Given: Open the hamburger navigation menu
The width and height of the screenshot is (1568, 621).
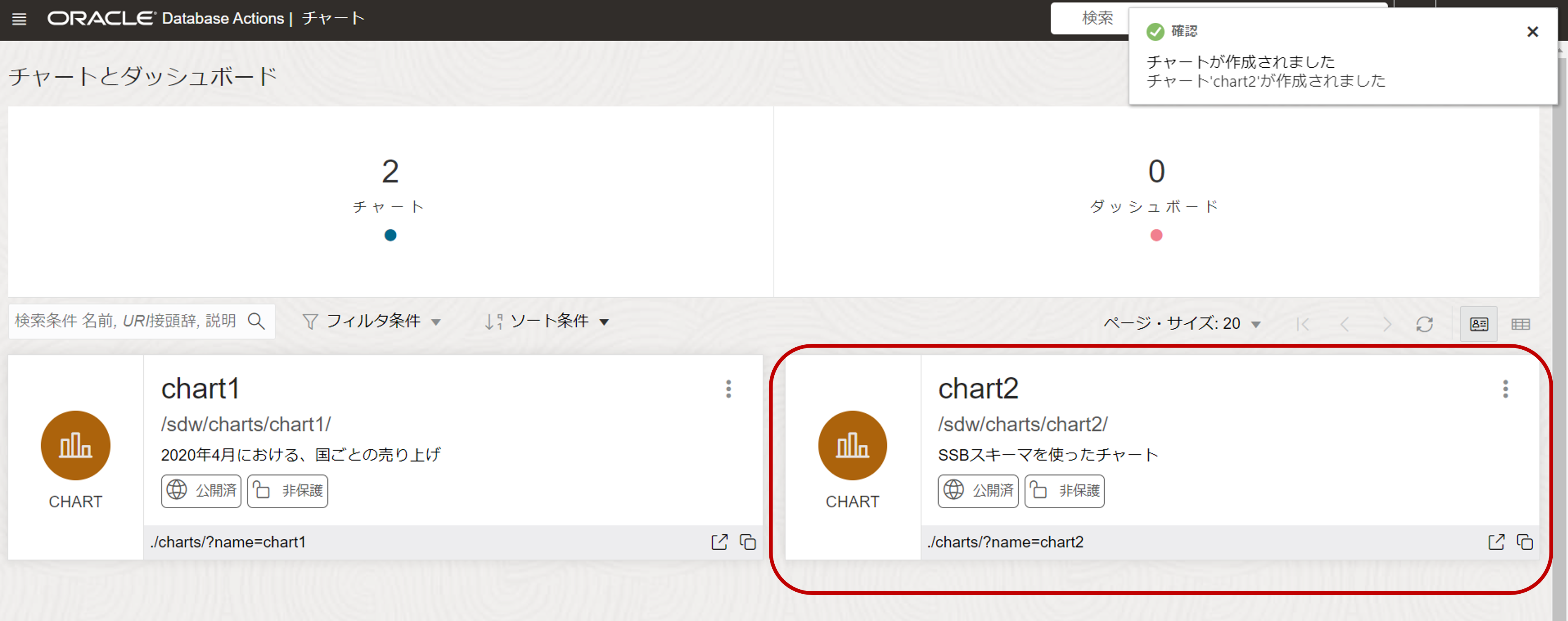Looking at the screenshot, I should [x=19, y=19].
